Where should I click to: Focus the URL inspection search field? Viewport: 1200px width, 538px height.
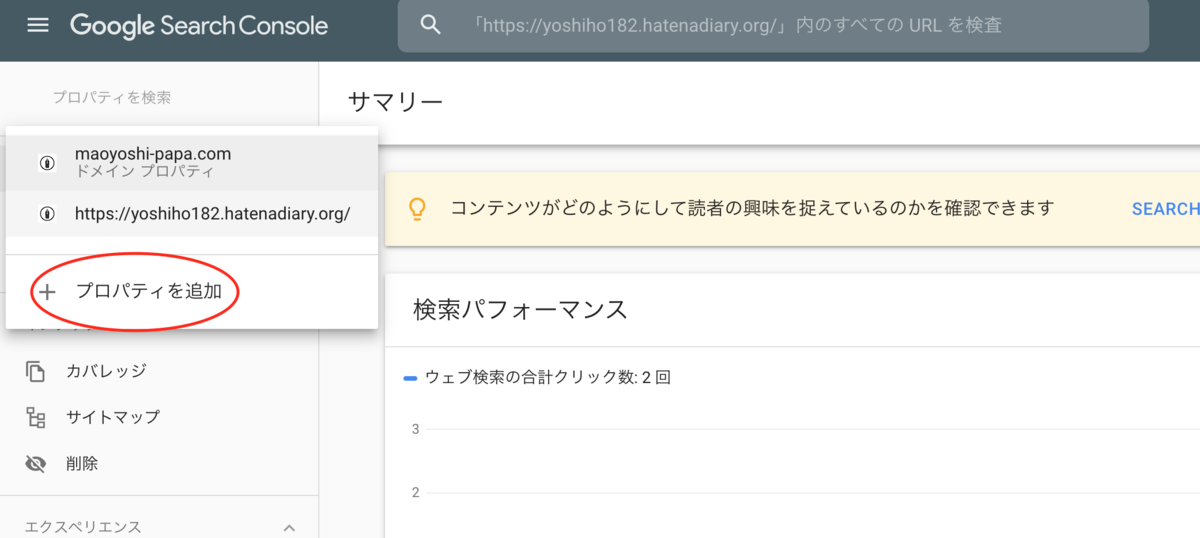773,26
